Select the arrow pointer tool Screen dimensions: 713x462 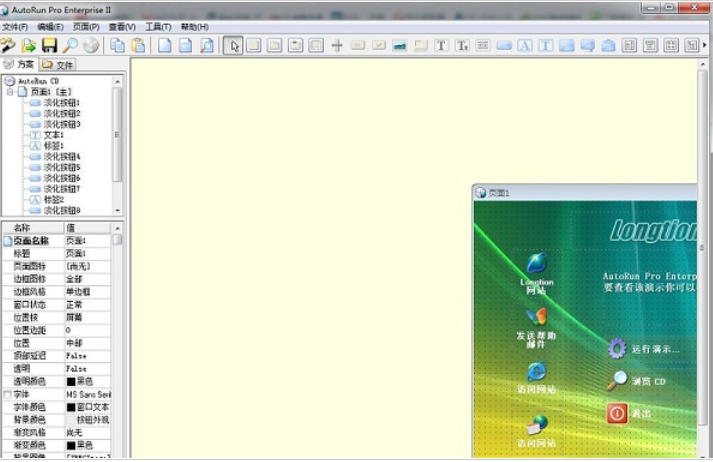[234, 45]
